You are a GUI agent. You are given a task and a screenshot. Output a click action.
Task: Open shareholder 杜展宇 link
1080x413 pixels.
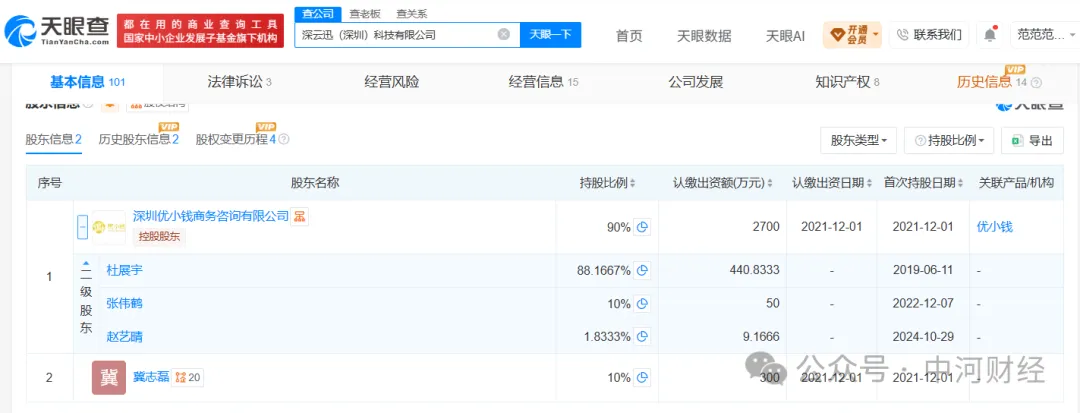click(125, 270)
